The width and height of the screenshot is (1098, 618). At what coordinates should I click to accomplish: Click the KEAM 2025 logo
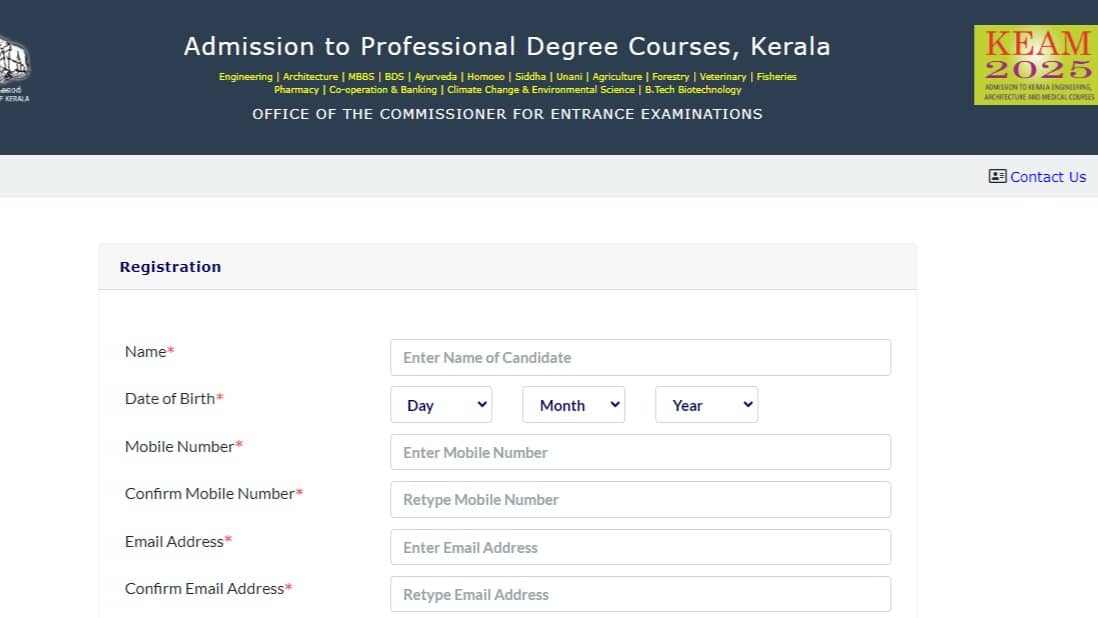pos(1035,65)
